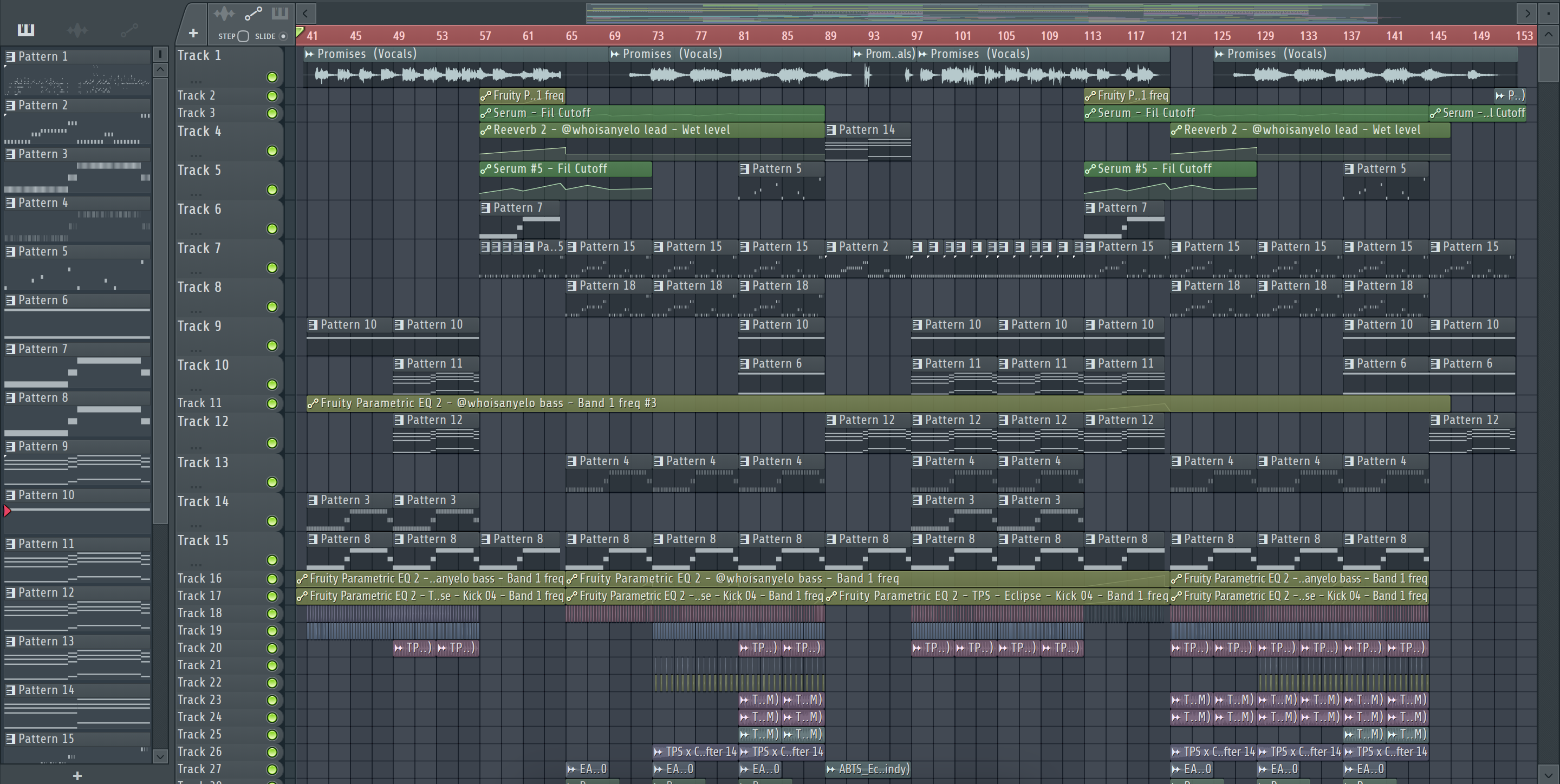Select audio clip focus in playlist toolbar
The height and width of the screenshot is (784, 1560).
point(224,14)
